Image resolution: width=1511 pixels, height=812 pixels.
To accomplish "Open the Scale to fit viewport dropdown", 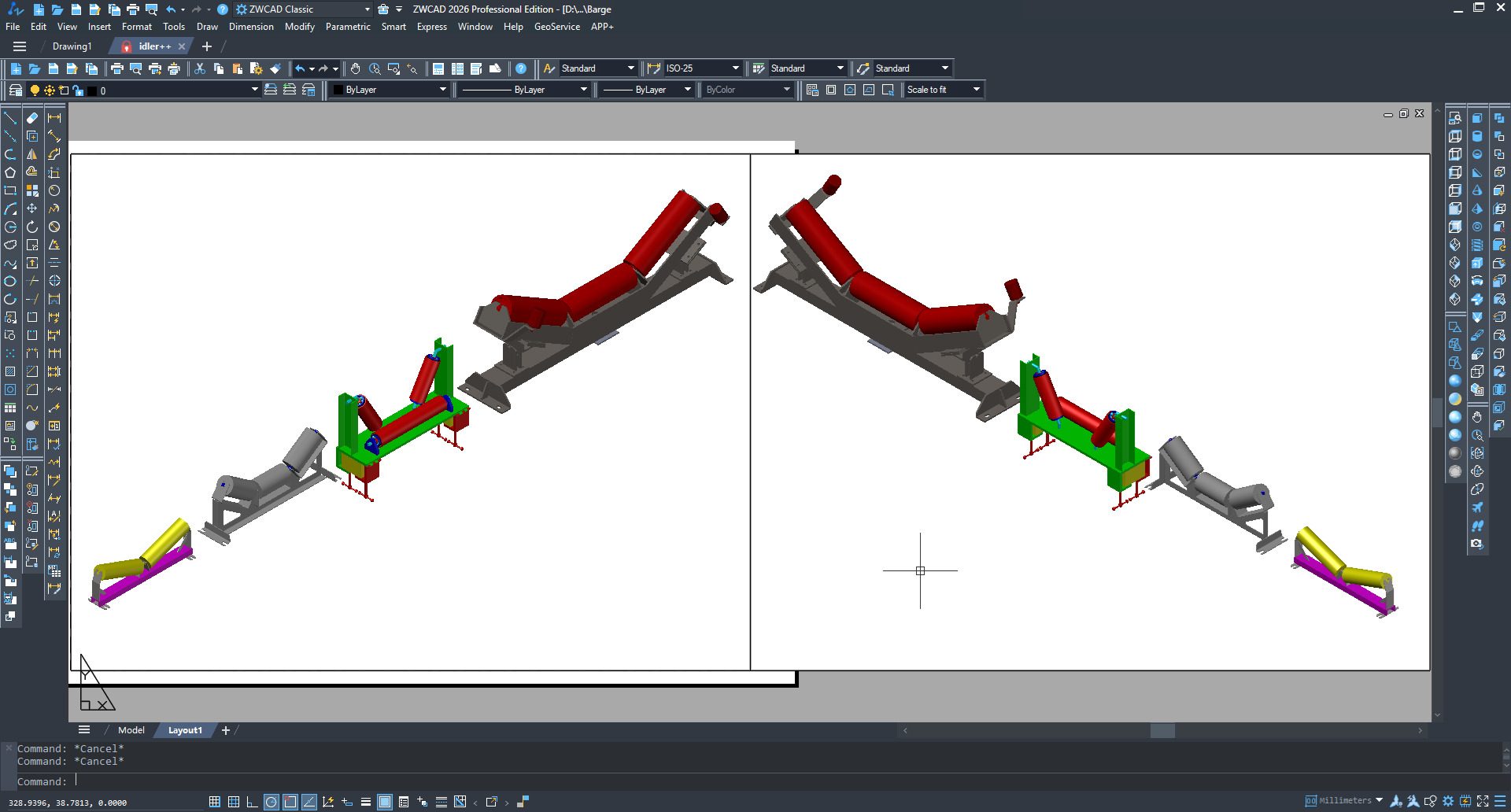I will [976, 90].
